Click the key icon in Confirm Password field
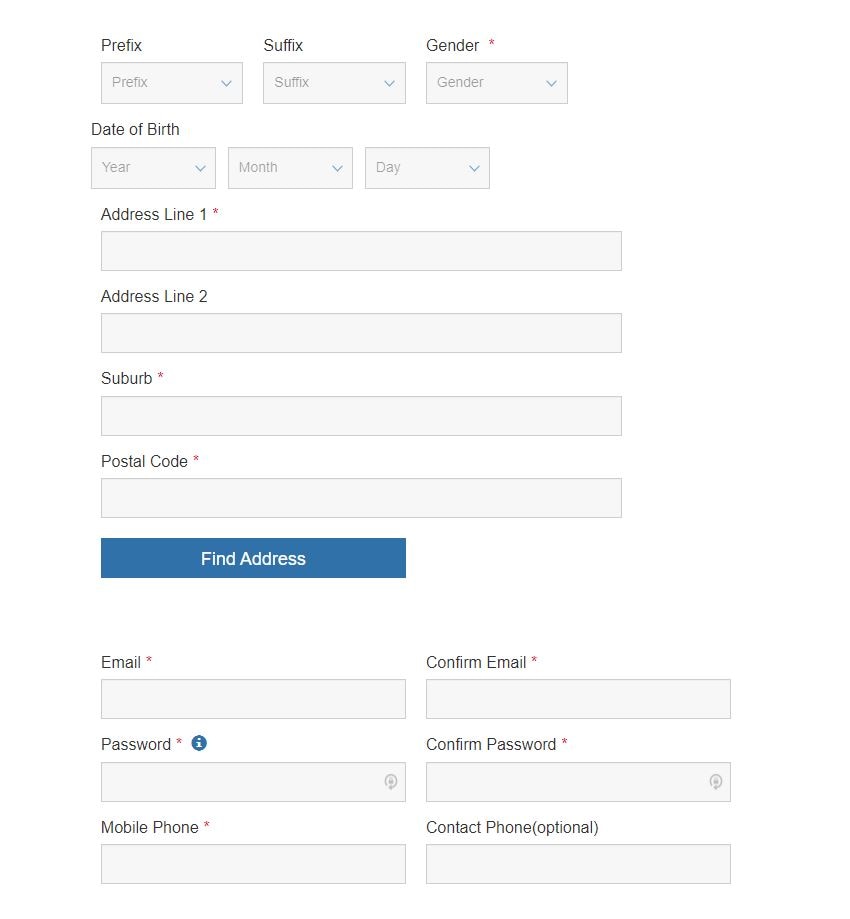The image size is (850, 919). [716, 782]
